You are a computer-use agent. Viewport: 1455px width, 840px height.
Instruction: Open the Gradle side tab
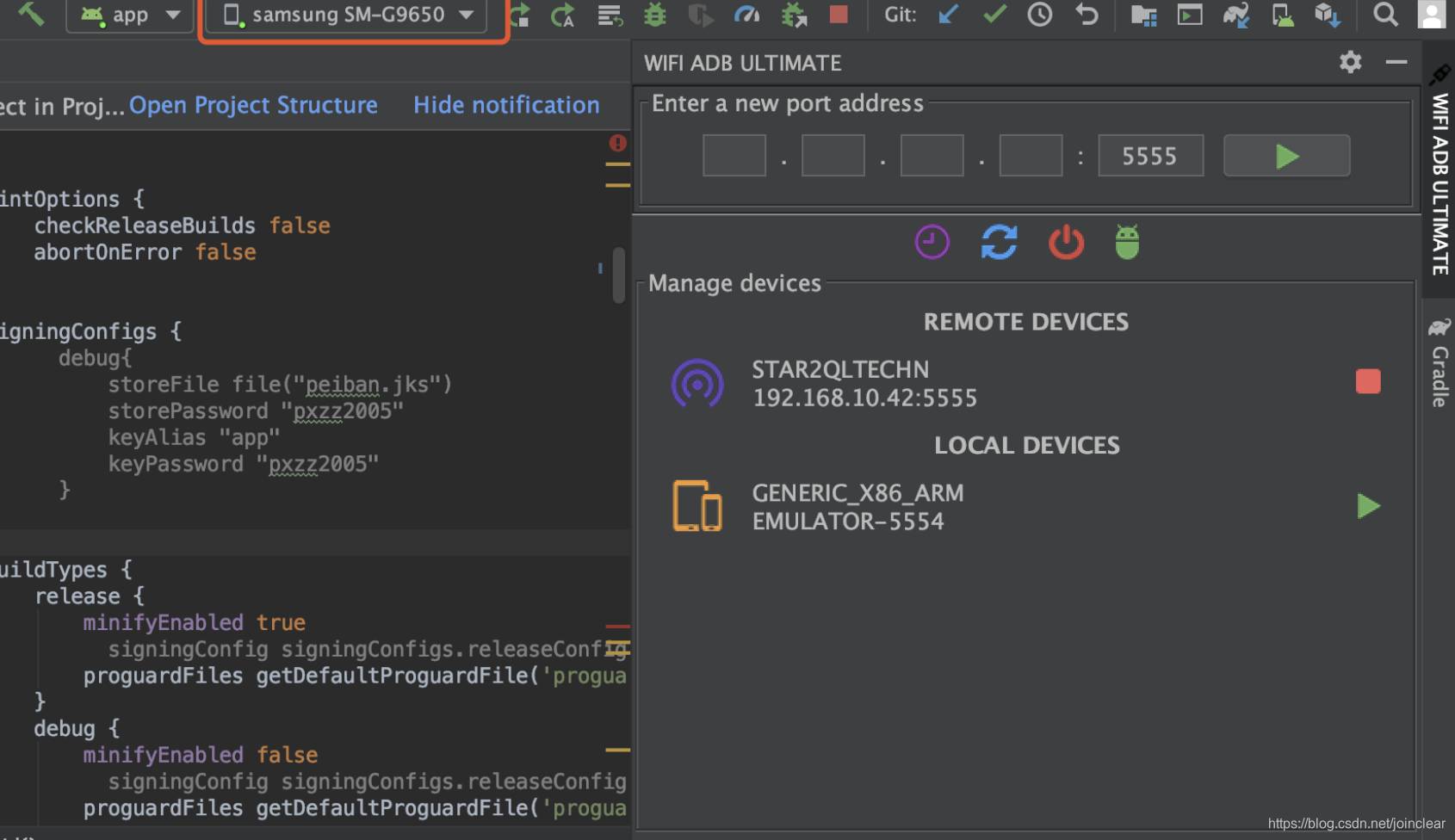[1440, 364]
